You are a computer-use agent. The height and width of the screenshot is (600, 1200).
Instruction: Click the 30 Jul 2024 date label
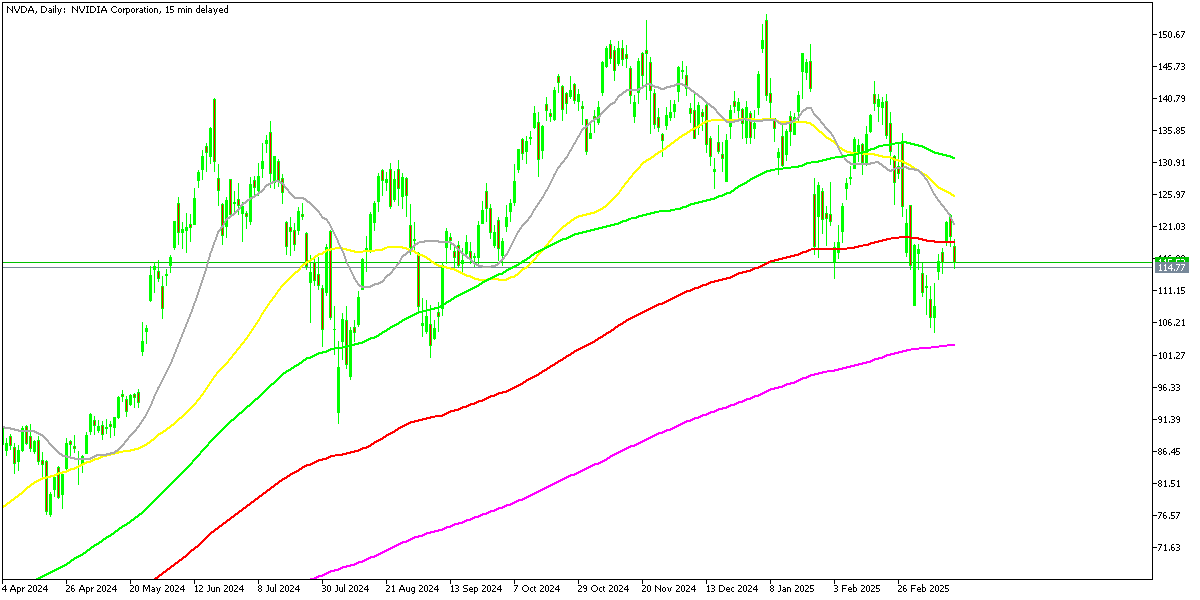[x=347, y=589]
